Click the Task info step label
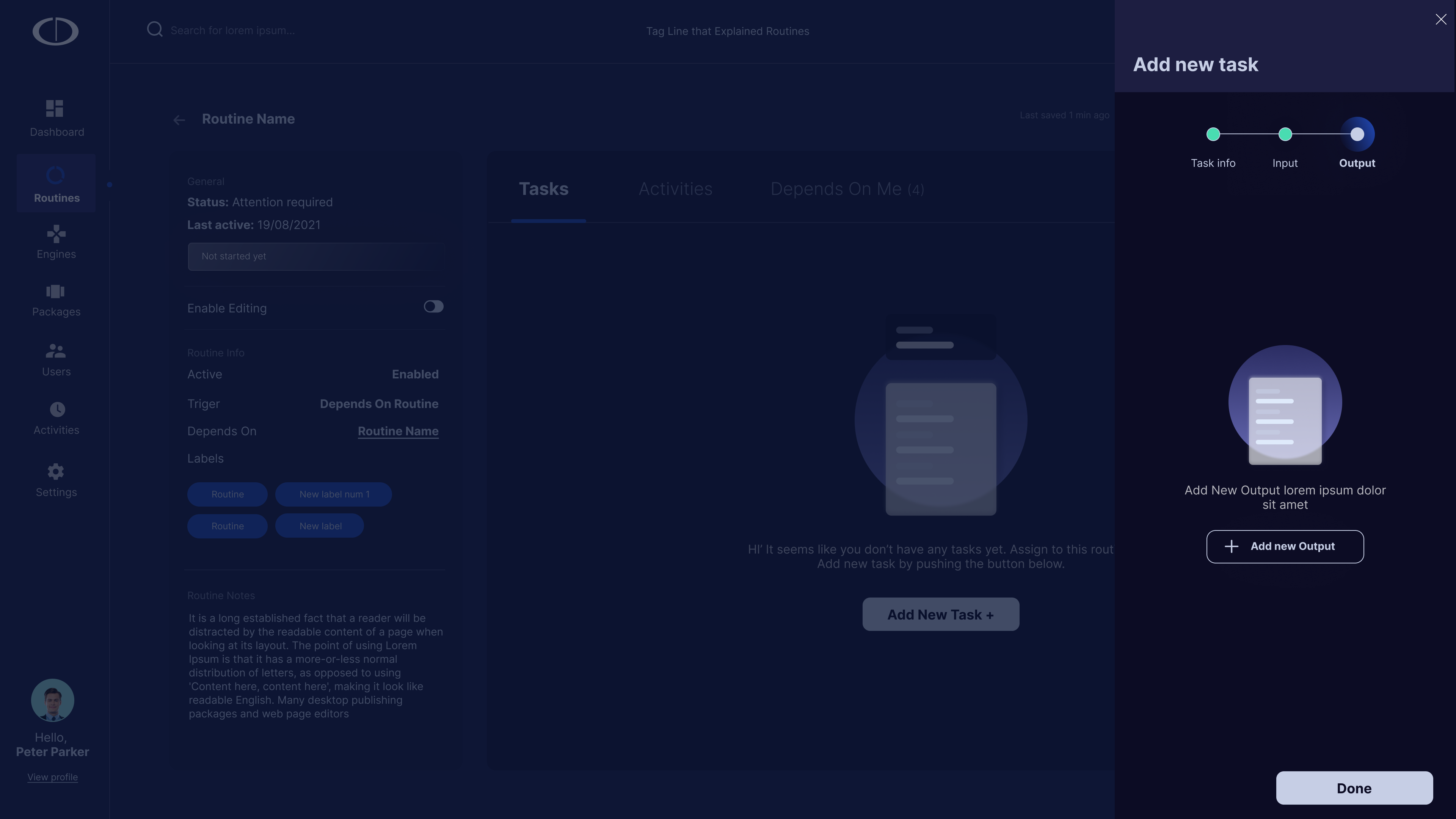This screenshot has height=819, width=1456. (1213, 163)
